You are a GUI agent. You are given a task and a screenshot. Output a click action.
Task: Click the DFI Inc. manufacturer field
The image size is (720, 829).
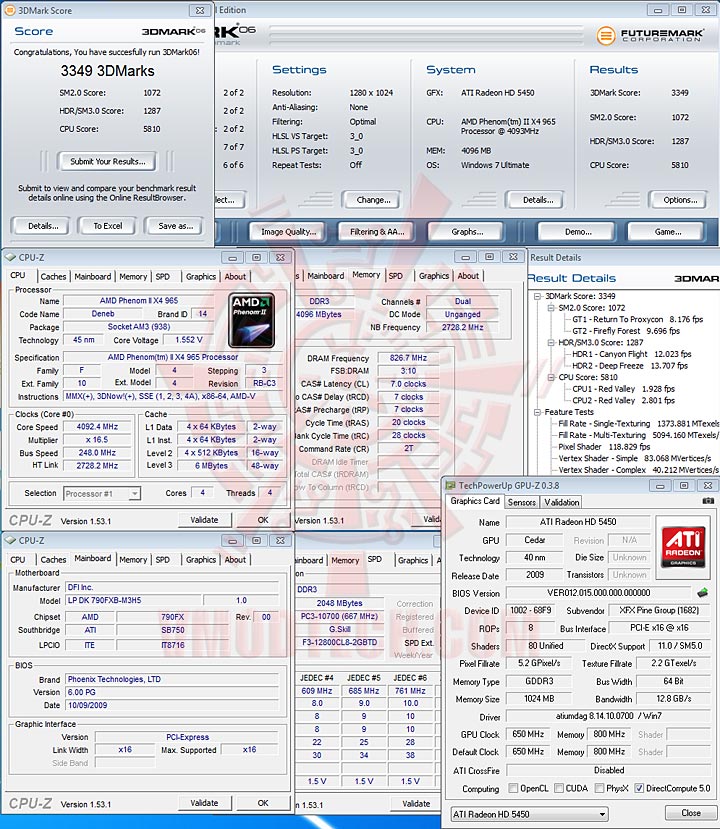pyautogui.click(x=172, y=587)
